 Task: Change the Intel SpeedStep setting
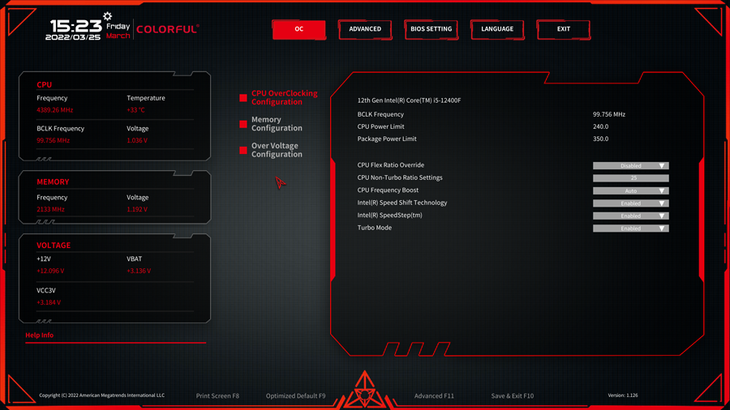click(x=630, y=216)
